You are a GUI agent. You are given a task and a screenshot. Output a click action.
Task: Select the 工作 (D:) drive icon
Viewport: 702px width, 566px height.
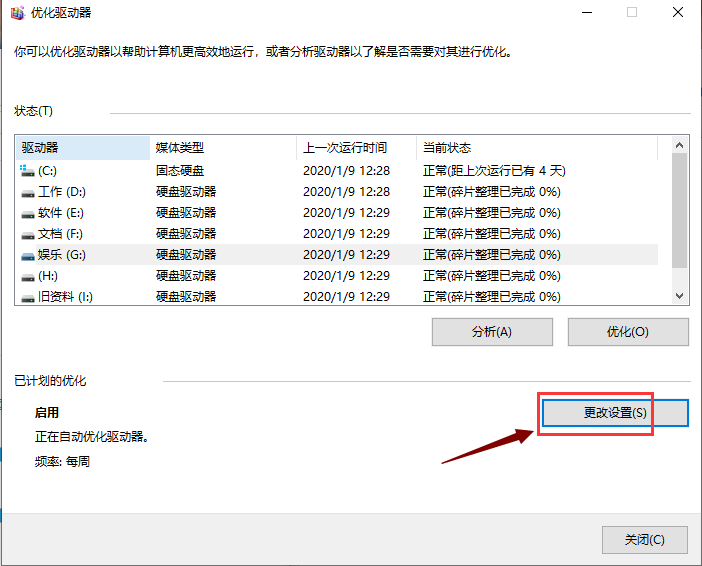[27, 192]
